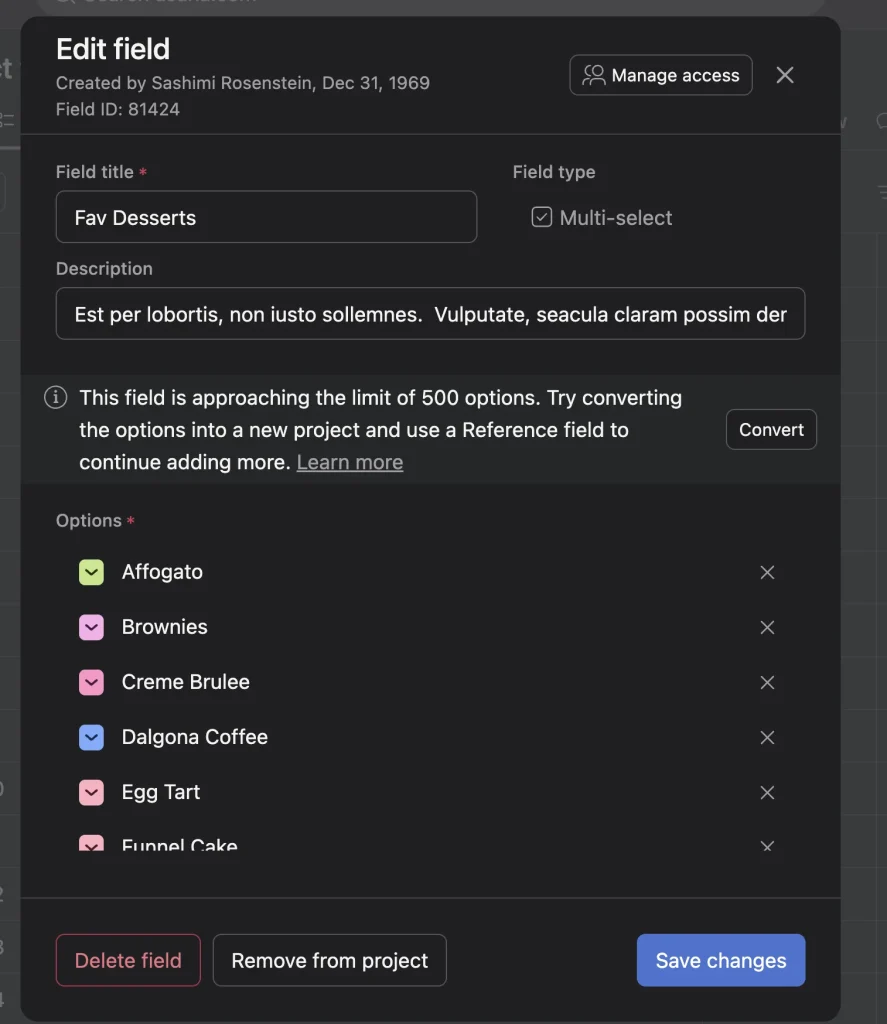Click the Delete field button
This screenshot has width=887, height=1024.
click(127, 959)
